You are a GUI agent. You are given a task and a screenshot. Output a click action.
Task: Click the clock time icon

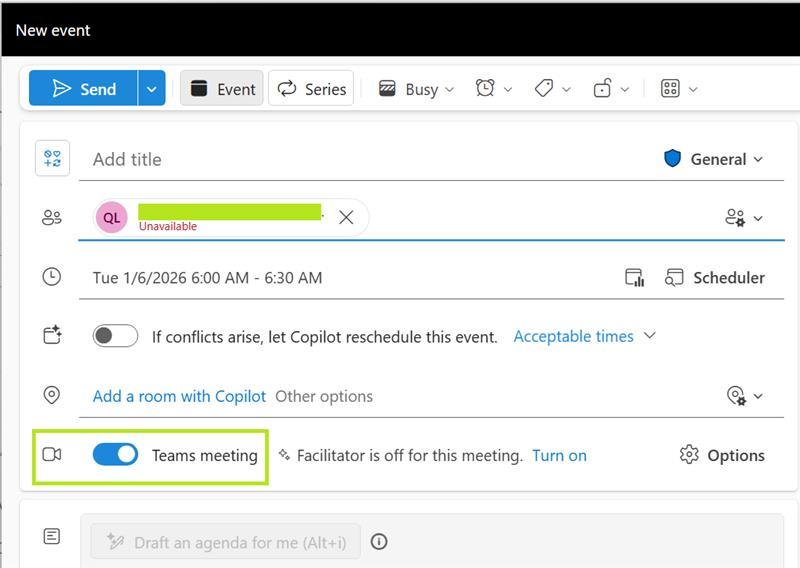[52, 277]
